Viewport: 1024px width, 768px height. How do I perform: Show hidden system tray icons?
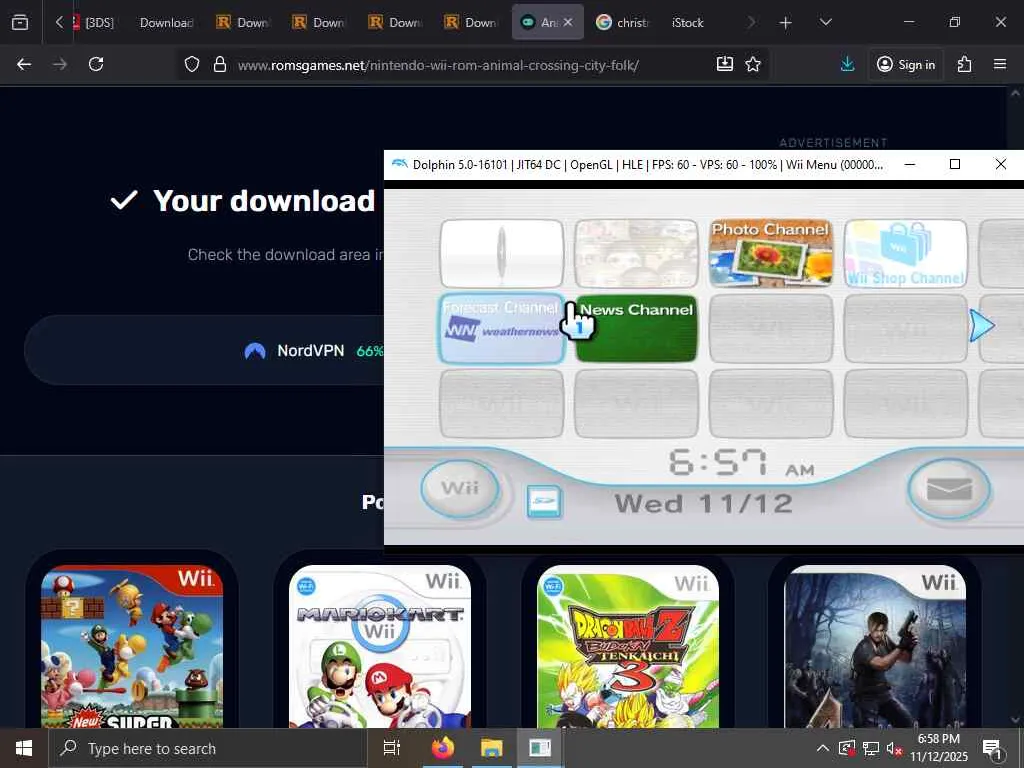click(x=823, y=748)
